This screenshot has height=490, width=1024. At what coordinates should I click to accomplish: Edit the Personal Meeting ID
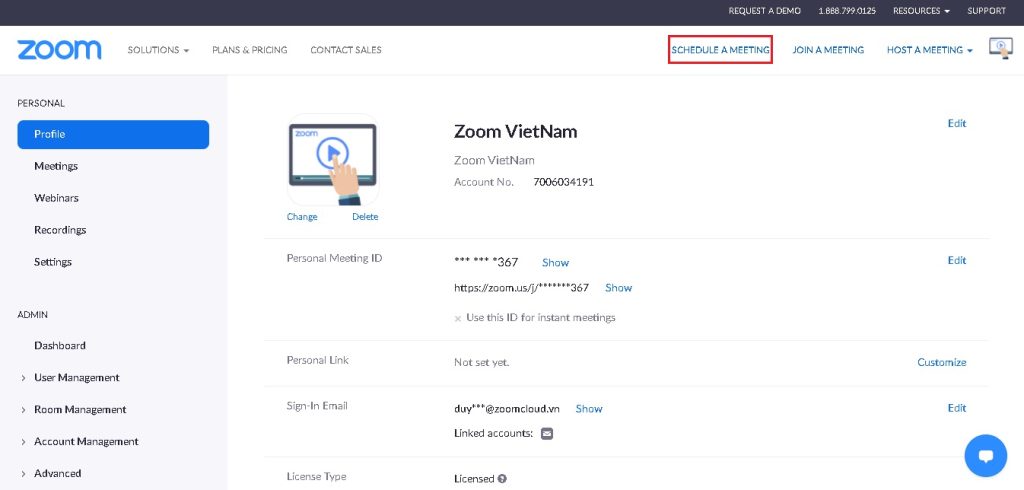tap(957, 260)
